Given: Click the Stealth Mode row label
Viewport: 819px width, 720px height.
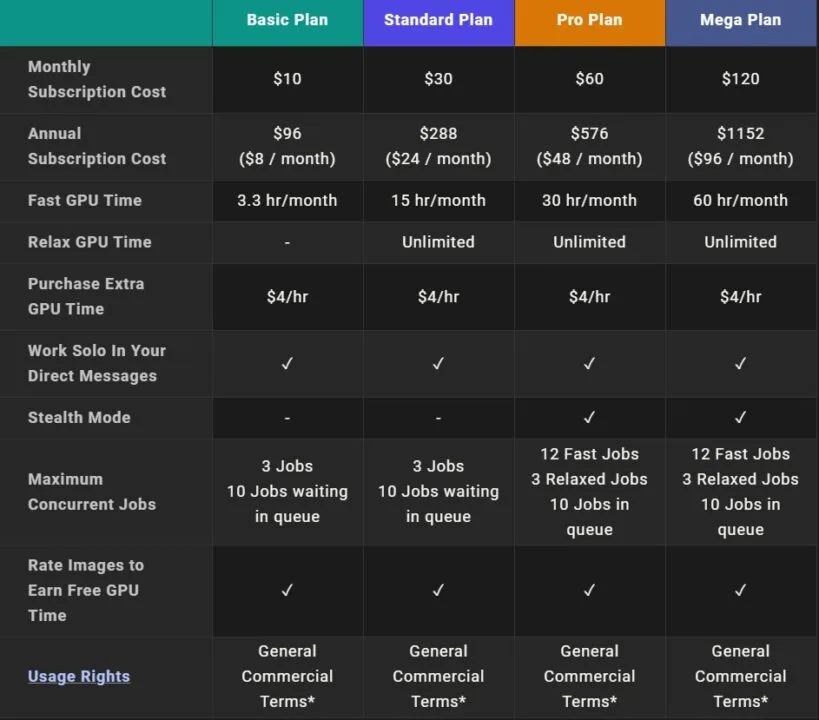Looking at the screenshot, I should click(79, 417).
